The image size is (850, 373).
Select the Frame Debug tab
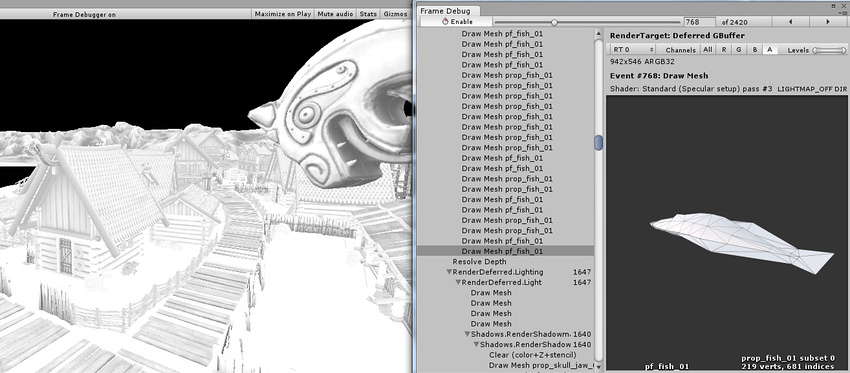pyautogui.click(x=445, y=11)
